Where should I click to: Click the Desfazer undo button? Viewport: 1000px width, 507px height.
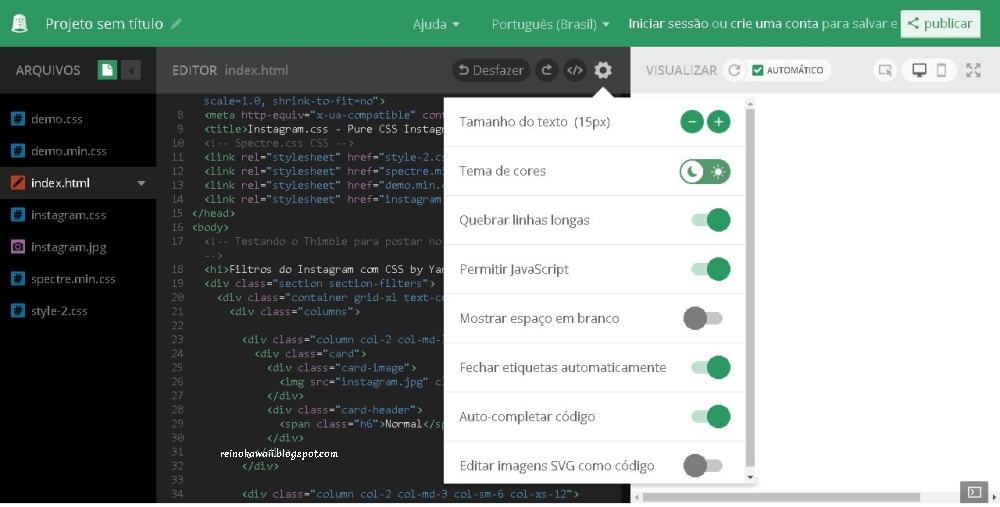[491, 70]
